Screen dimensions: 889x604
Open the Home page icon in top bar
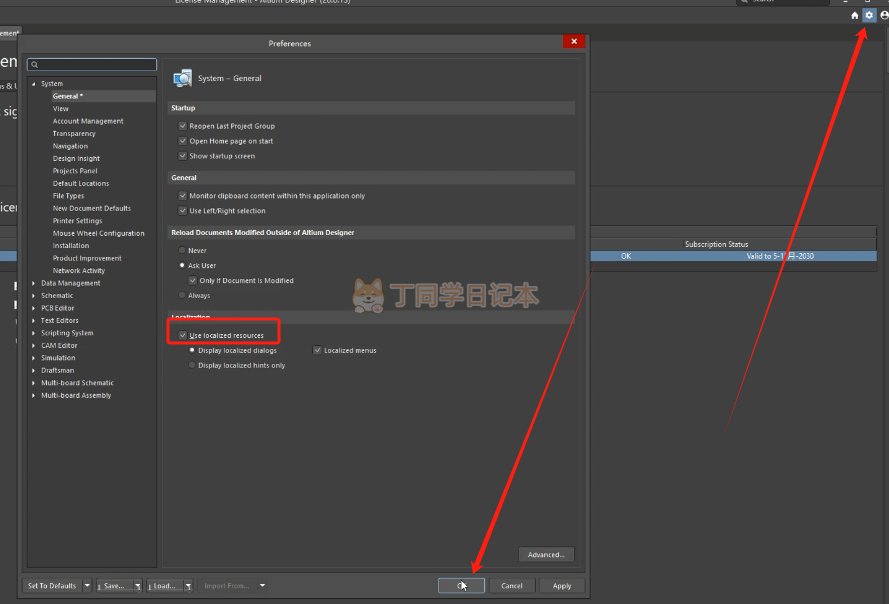[854, 15]
